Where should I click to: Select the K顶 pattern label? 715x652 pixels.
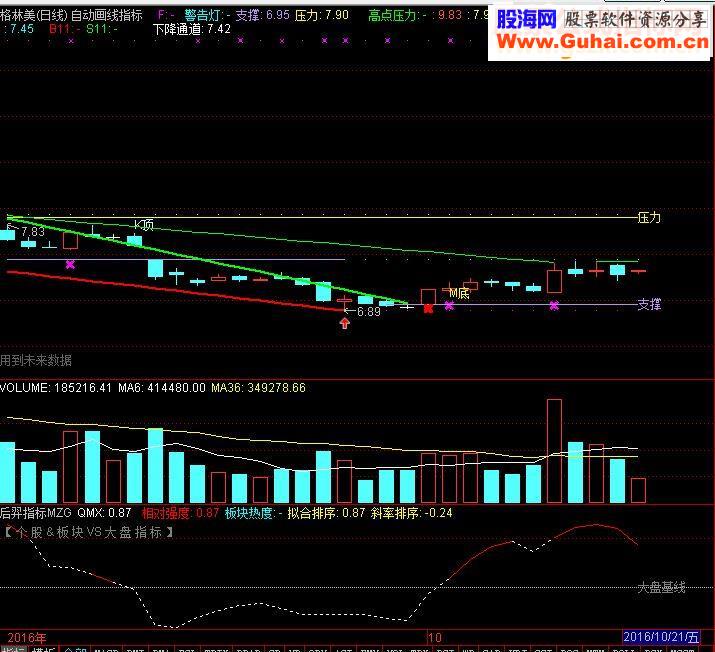(x=144, y=225)
